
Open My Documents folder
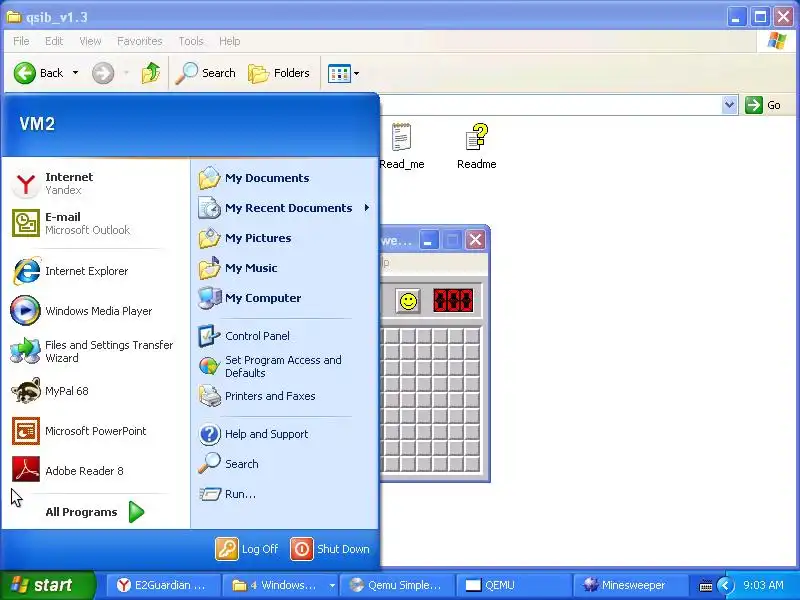[284, 178]
